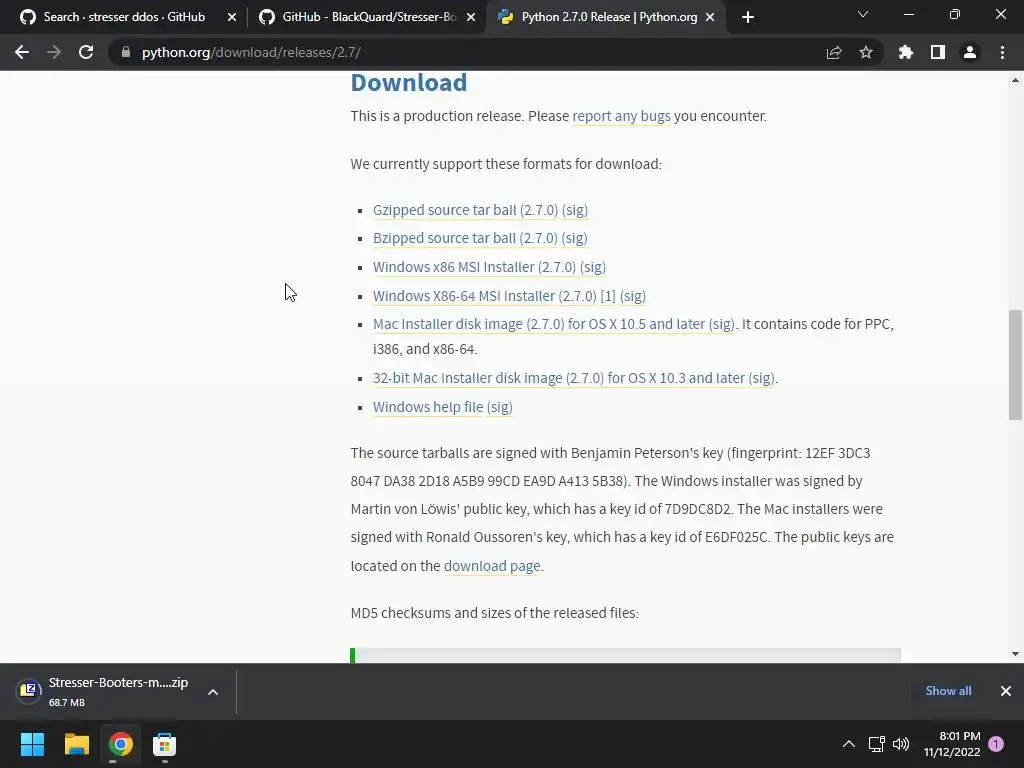Open the Windows Start menu

32,744
